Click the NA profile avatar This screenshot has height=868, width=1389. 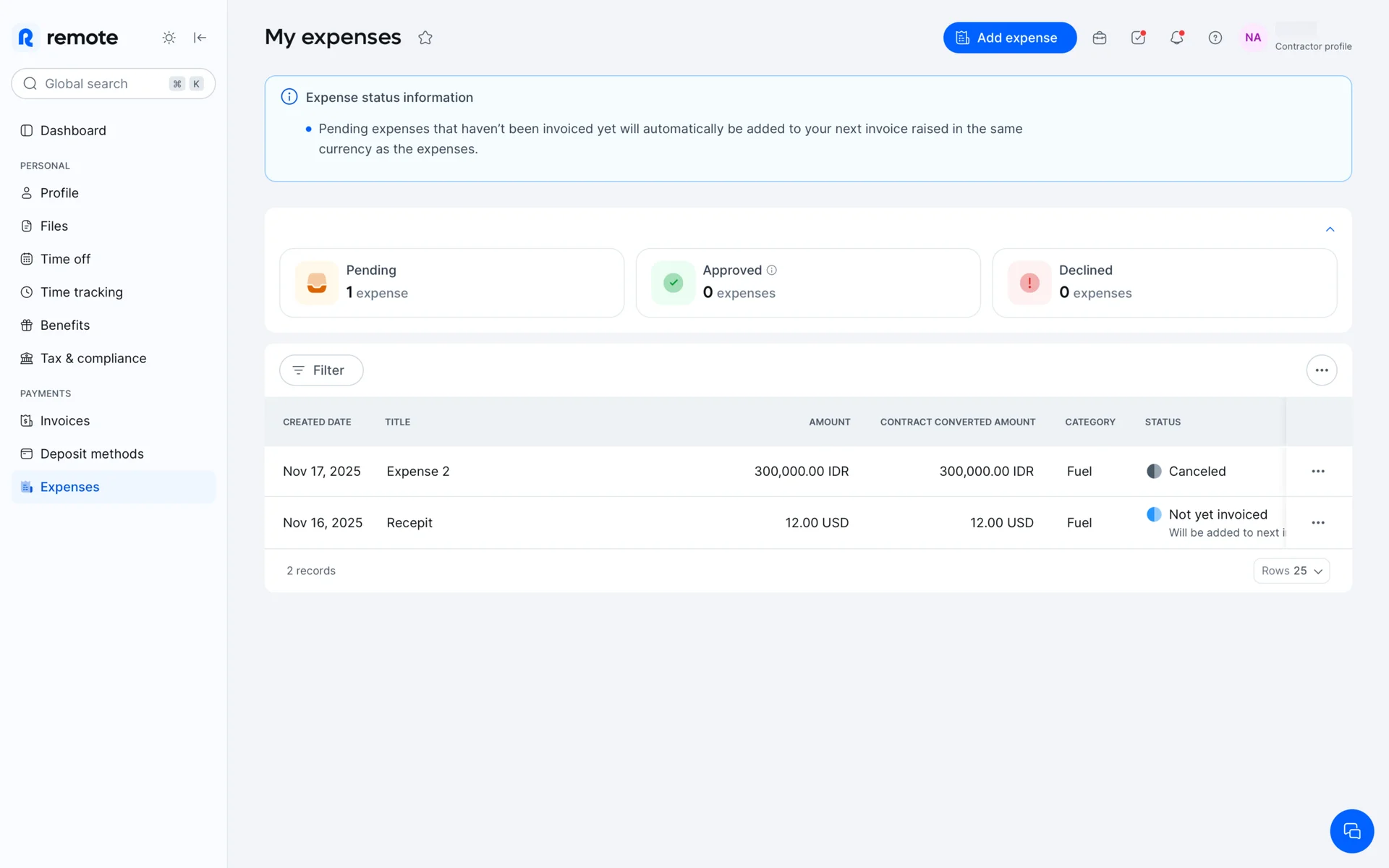pos(1253,38)
